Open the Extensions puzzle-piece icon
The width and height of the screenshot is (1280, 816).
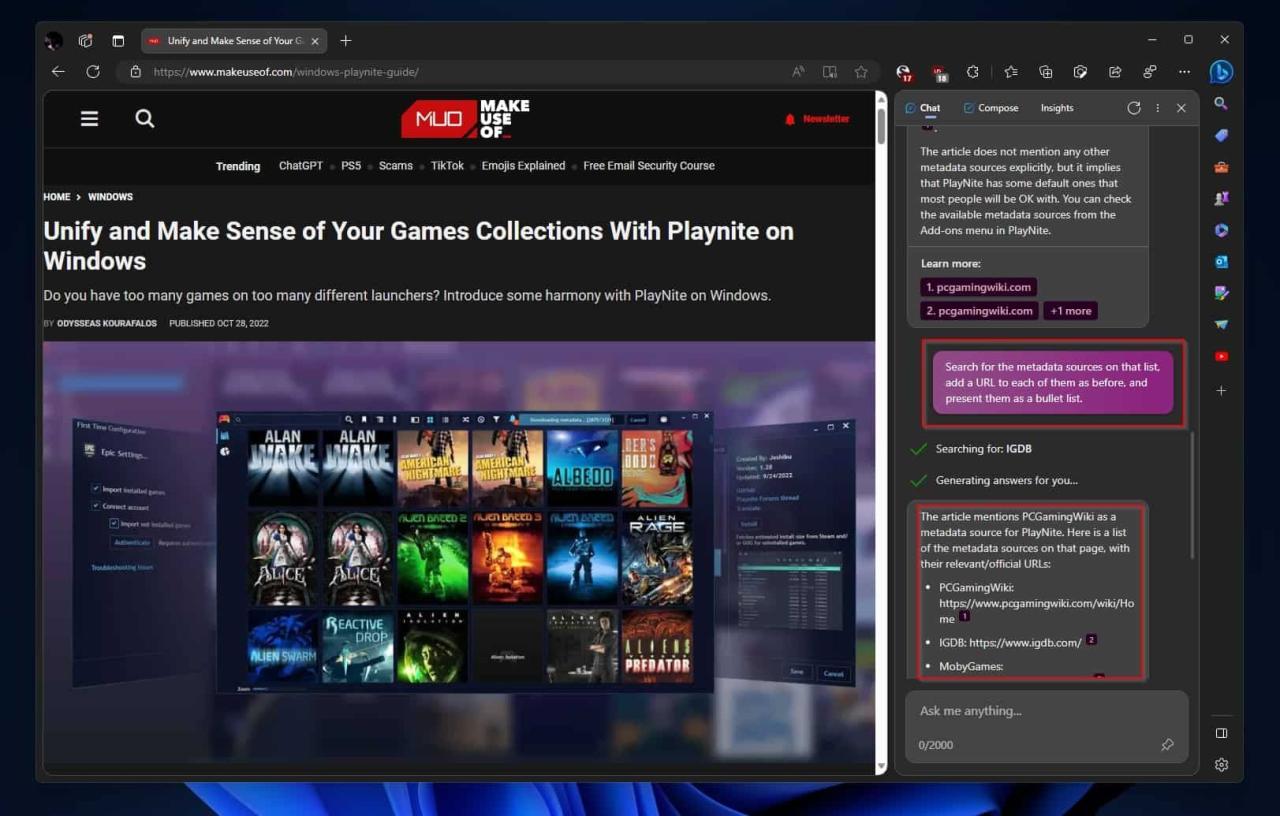pyautogui.click(x=973, y=72)
